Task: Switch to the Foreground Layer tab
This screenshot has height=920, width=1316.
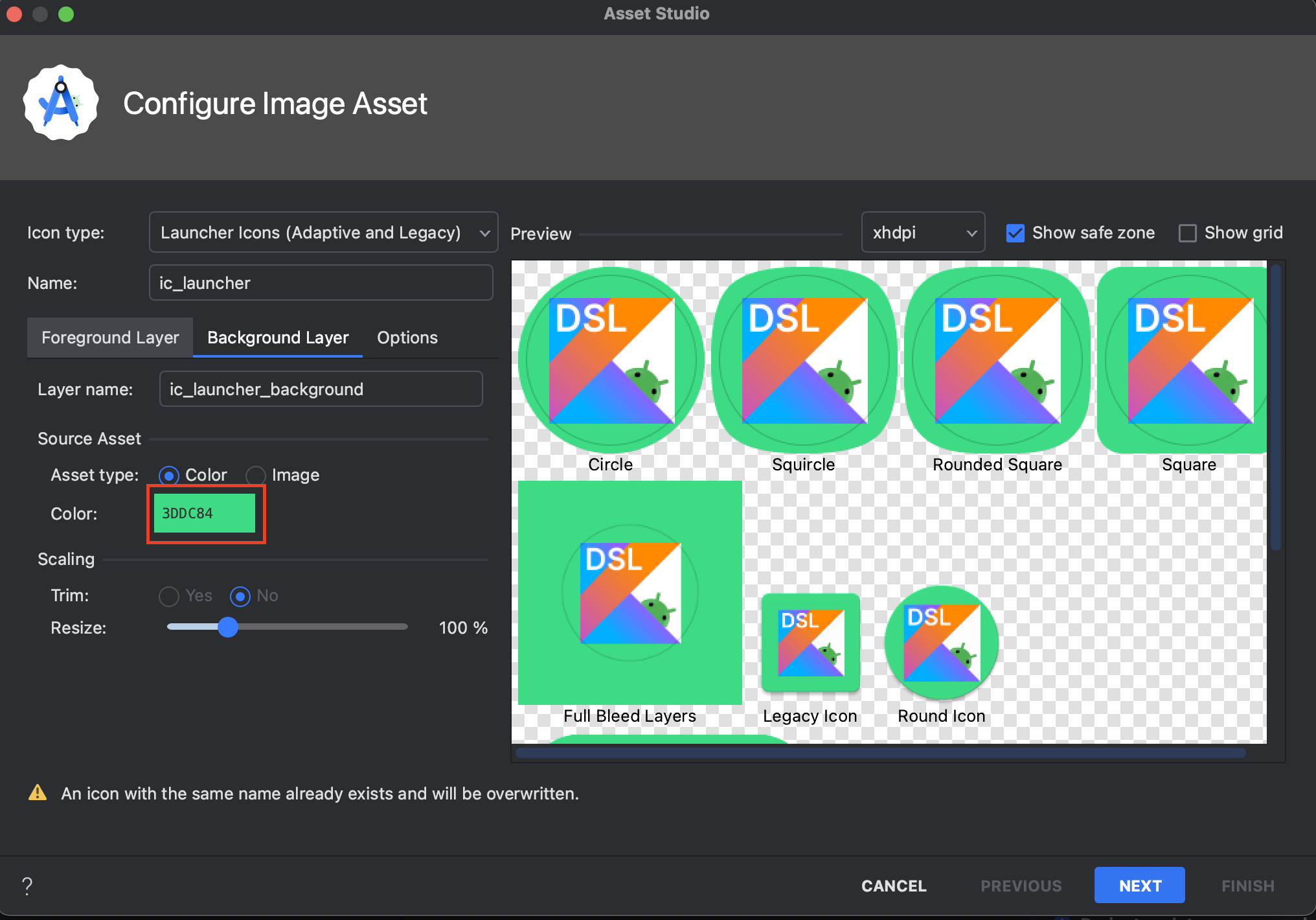Action: 110,338
